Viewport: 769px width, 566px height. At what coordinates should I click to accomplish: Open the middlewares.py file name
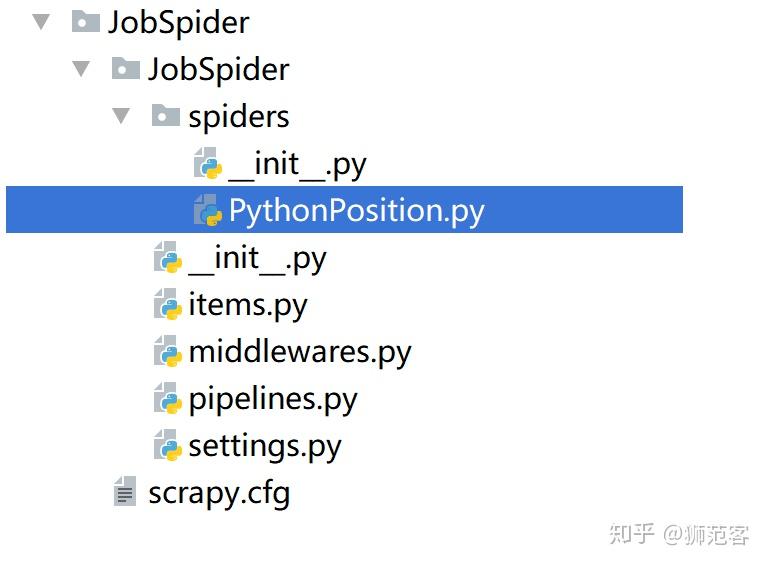(299, 351)
